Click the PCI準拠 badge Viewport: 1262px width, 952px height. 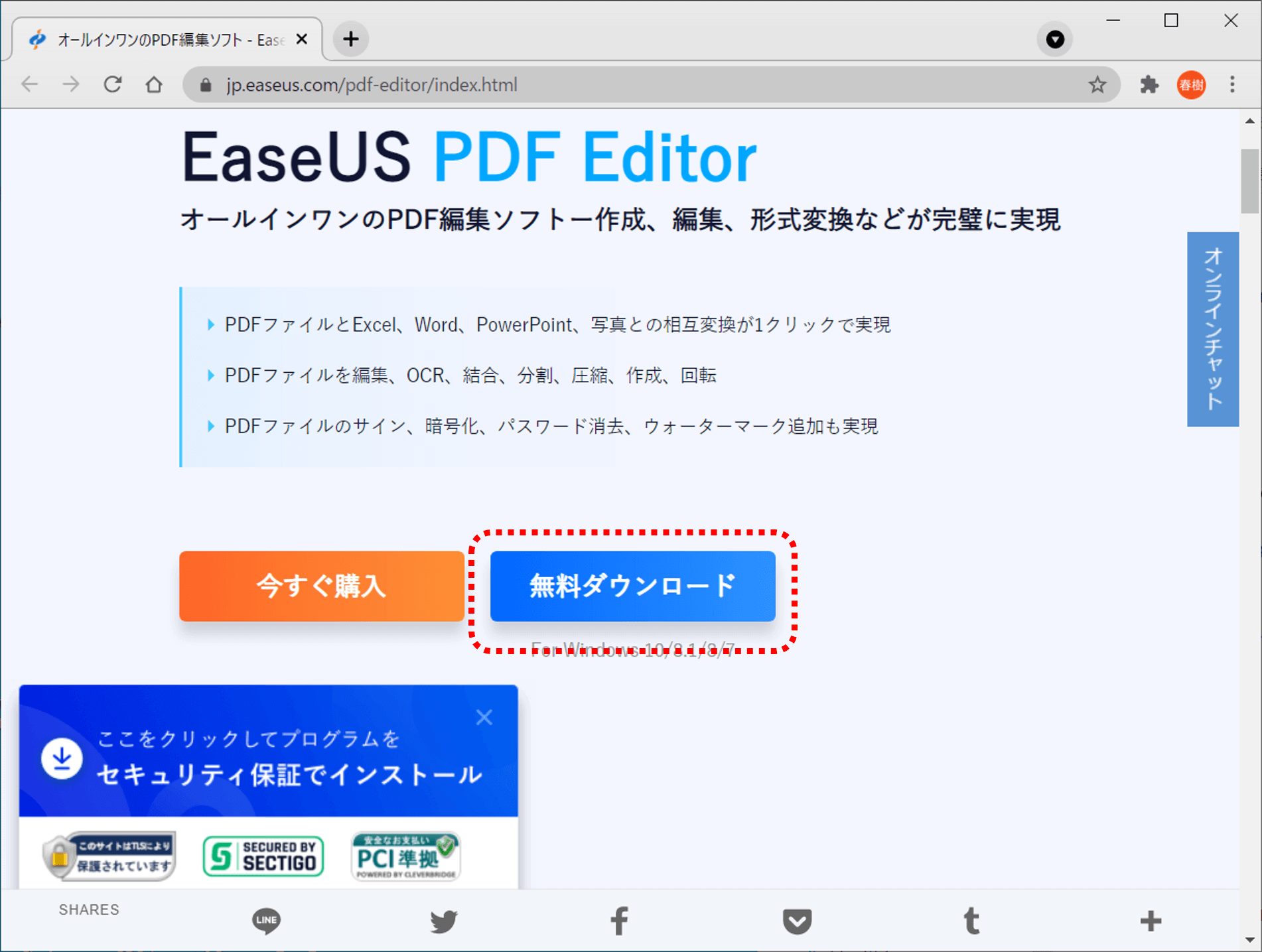pyautogui.click(x=406, y=856)
